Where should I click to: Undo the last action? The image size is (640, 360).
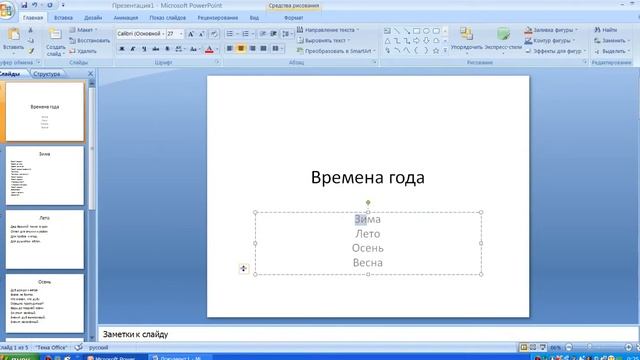(35, 5)
